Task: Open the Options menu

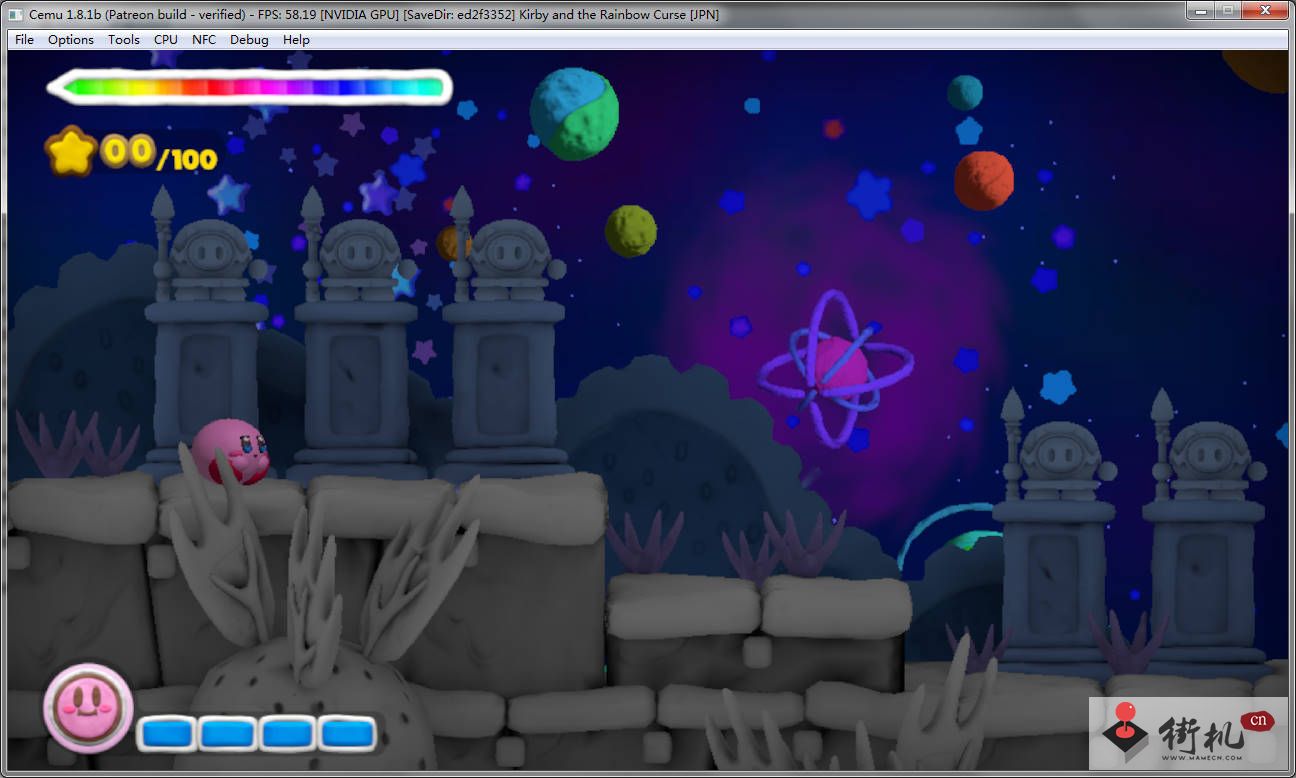Action: (71, 40)
